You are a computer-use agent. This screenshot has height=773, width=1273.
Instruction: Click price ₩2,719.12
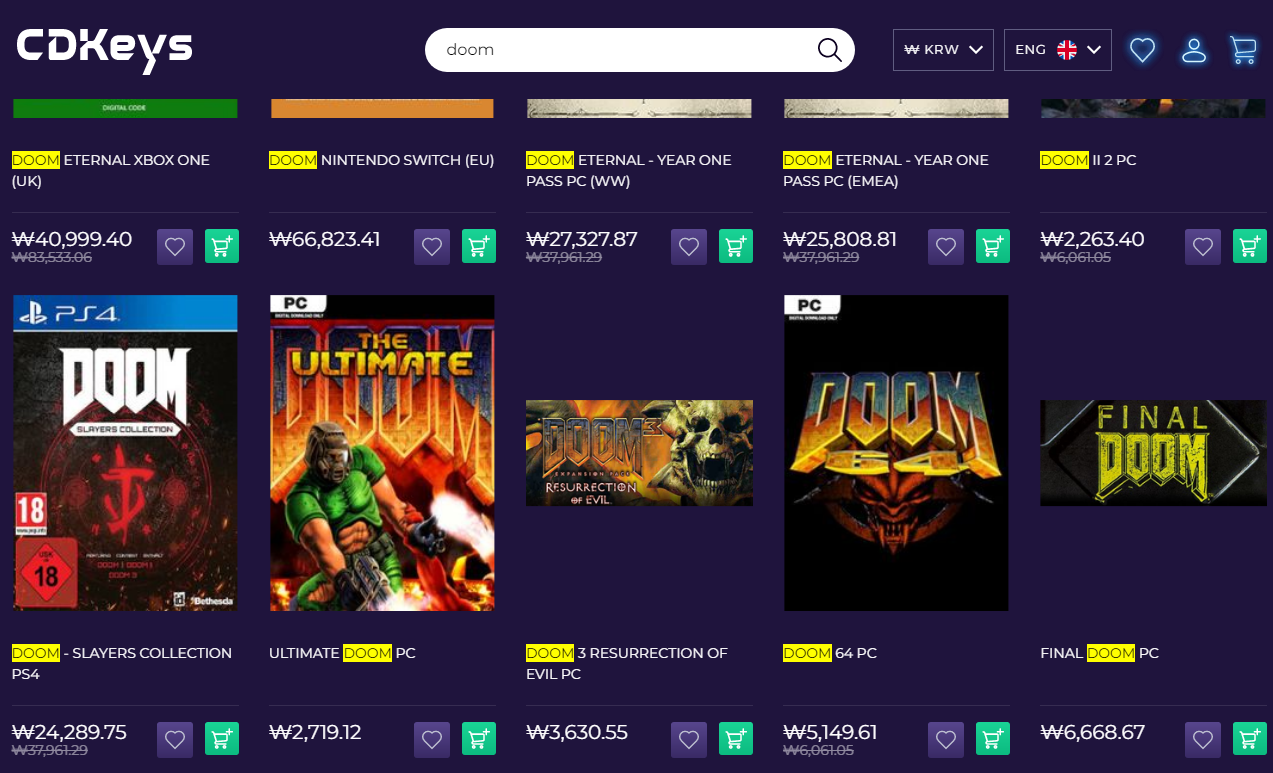(315, 733)
